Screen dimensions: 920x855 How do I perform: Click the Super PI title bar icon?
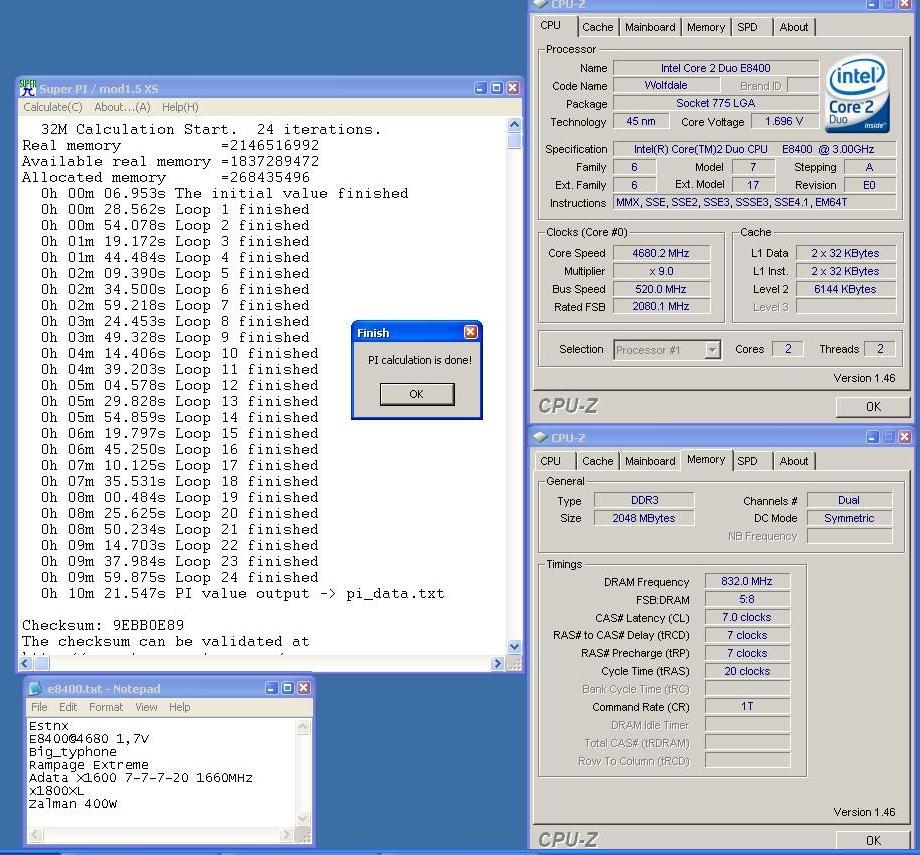pos(28,88)
